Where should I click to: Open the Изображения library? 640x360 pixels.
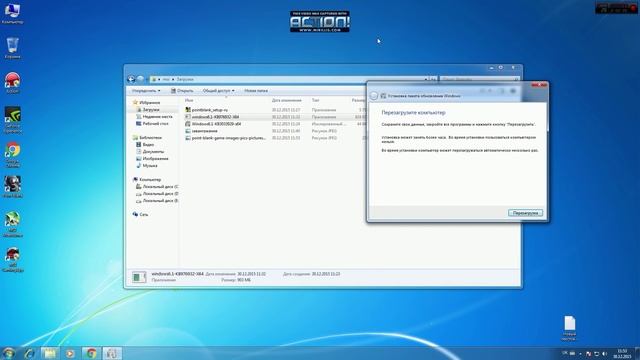coord(152,158)
